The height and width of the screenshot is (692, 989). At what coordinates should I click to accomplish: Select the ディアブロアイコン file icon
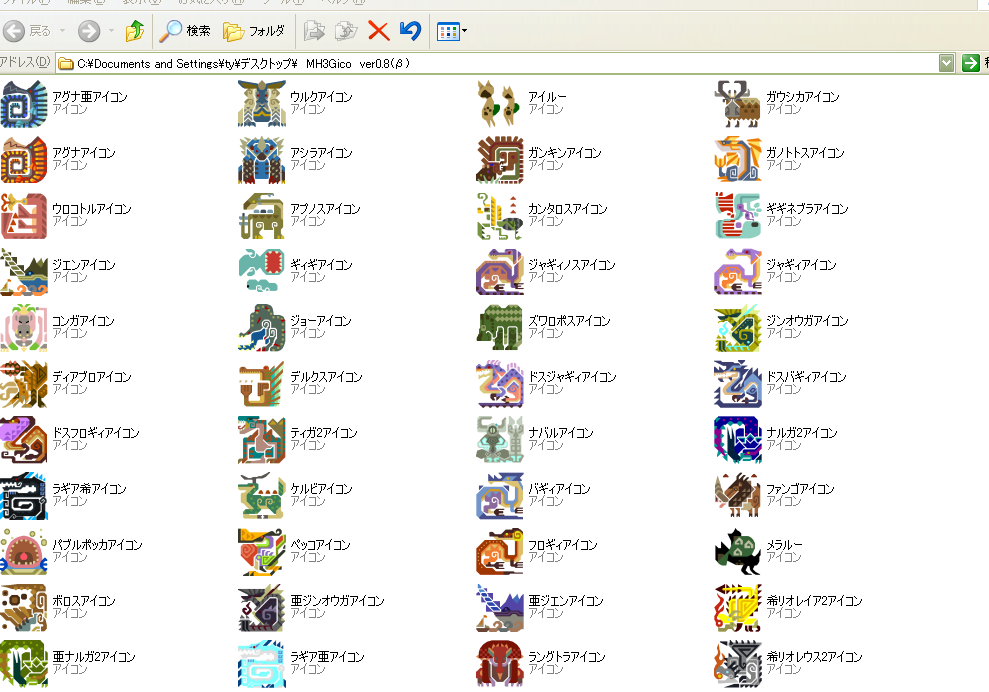pos(24,384)
